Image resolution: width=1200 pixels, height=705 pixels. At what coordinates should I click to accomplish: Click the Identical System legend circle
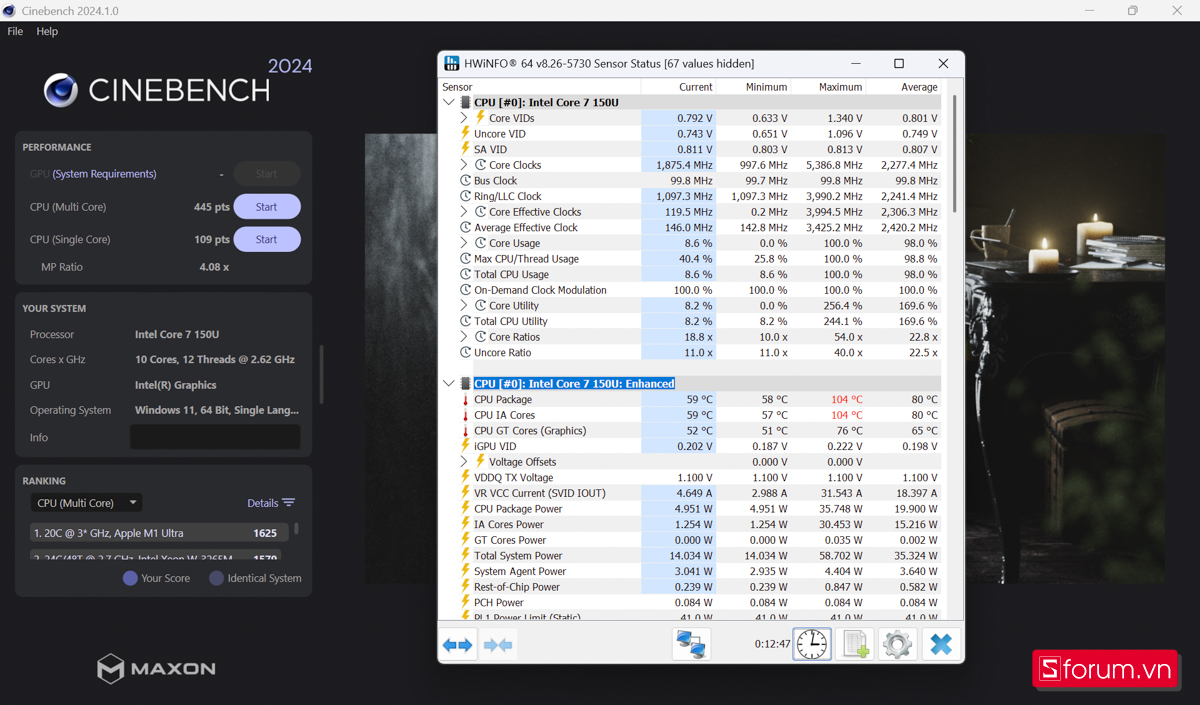coord(216,578)
